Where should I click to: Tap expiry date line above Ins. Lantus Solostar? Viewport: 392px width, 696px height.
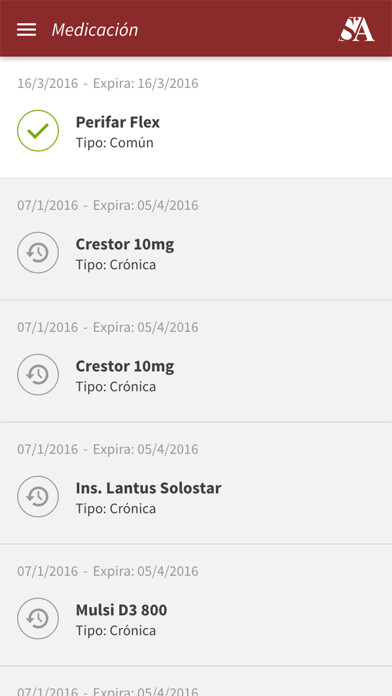(108, 449)
